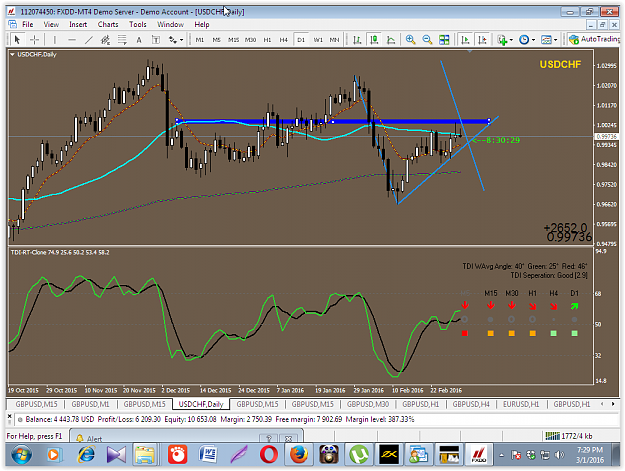The height and width of the screenshot is (471, 625).
Task: Open the templates dropdown
Action: pyautogui.click(x=549, y=39)
